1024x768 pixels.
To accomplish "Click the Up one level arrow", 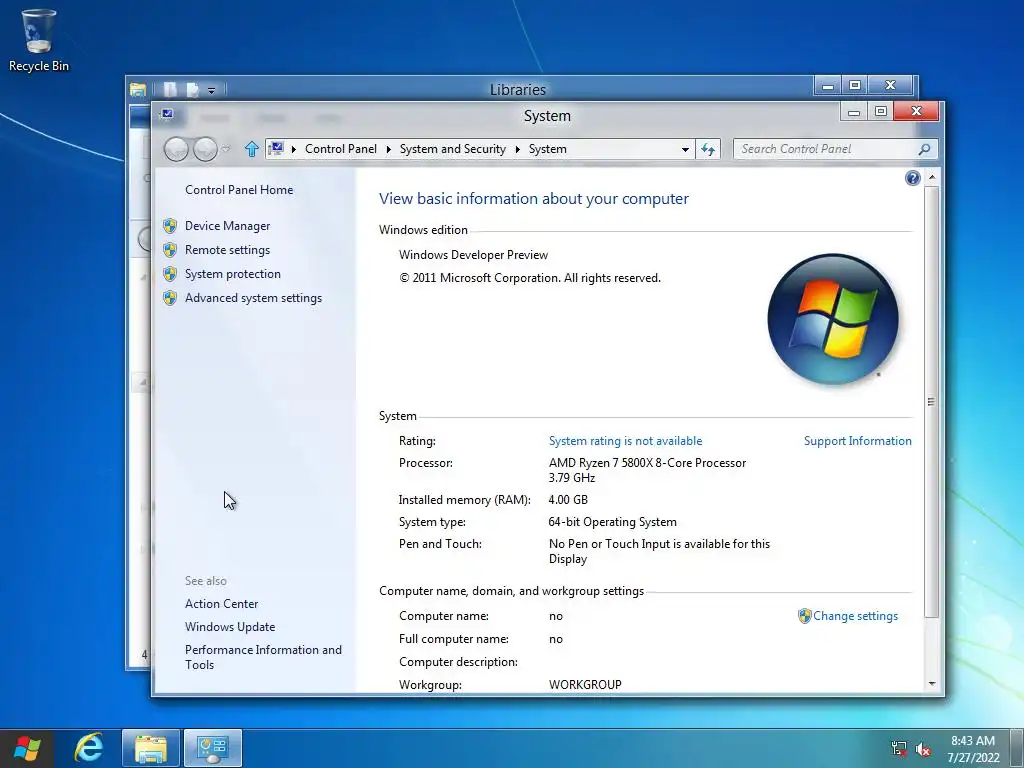I will click(251, 150).
